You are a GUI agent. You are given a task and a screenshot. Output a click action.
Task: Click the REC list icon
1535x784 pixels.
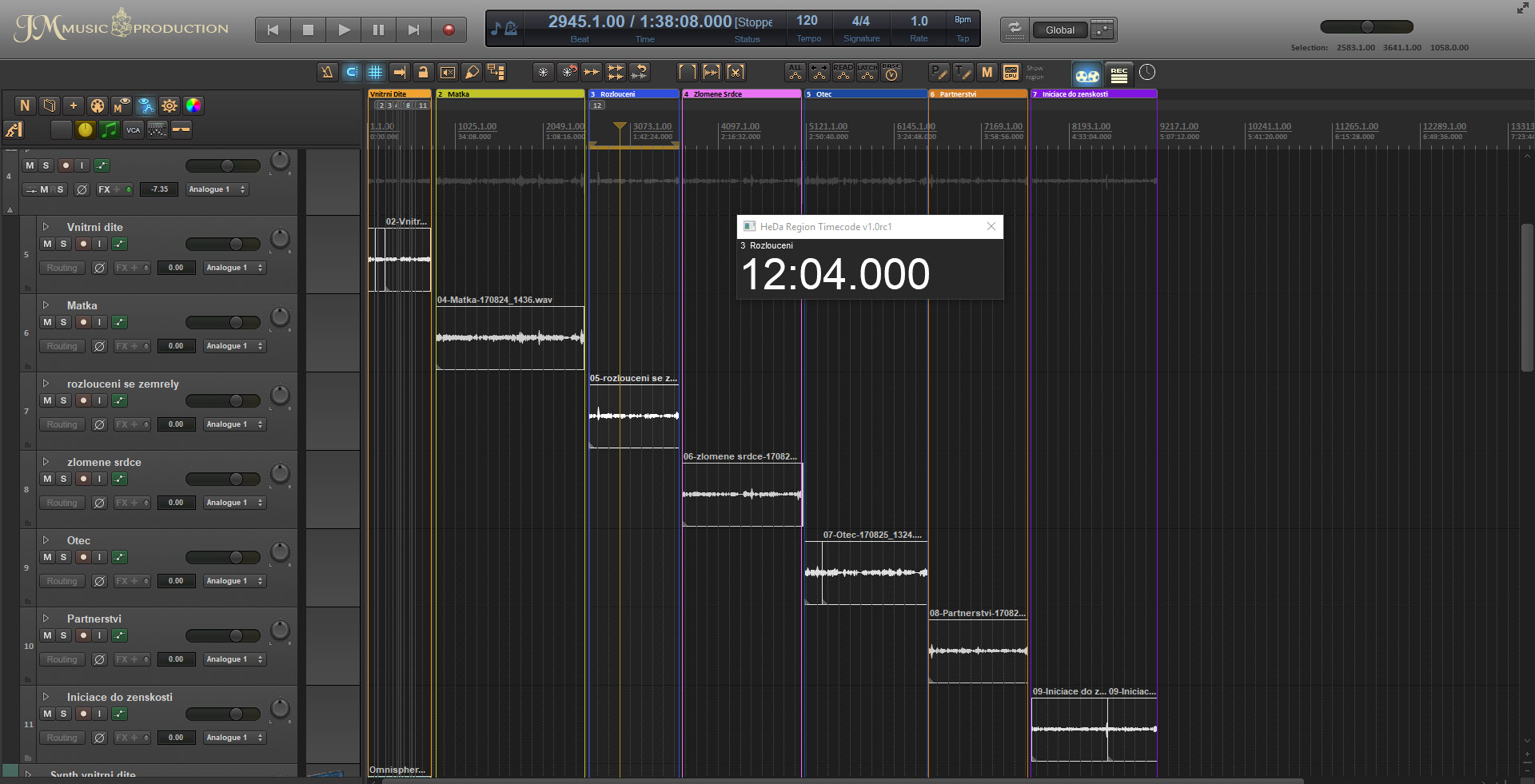pyautogui.click(x=1118, y=74)
